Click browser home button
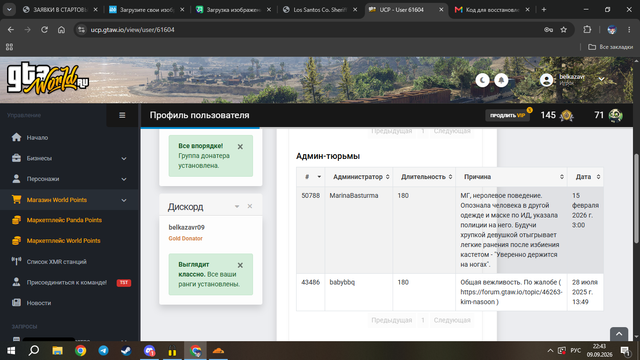The image size is (640, 360). 61,29
